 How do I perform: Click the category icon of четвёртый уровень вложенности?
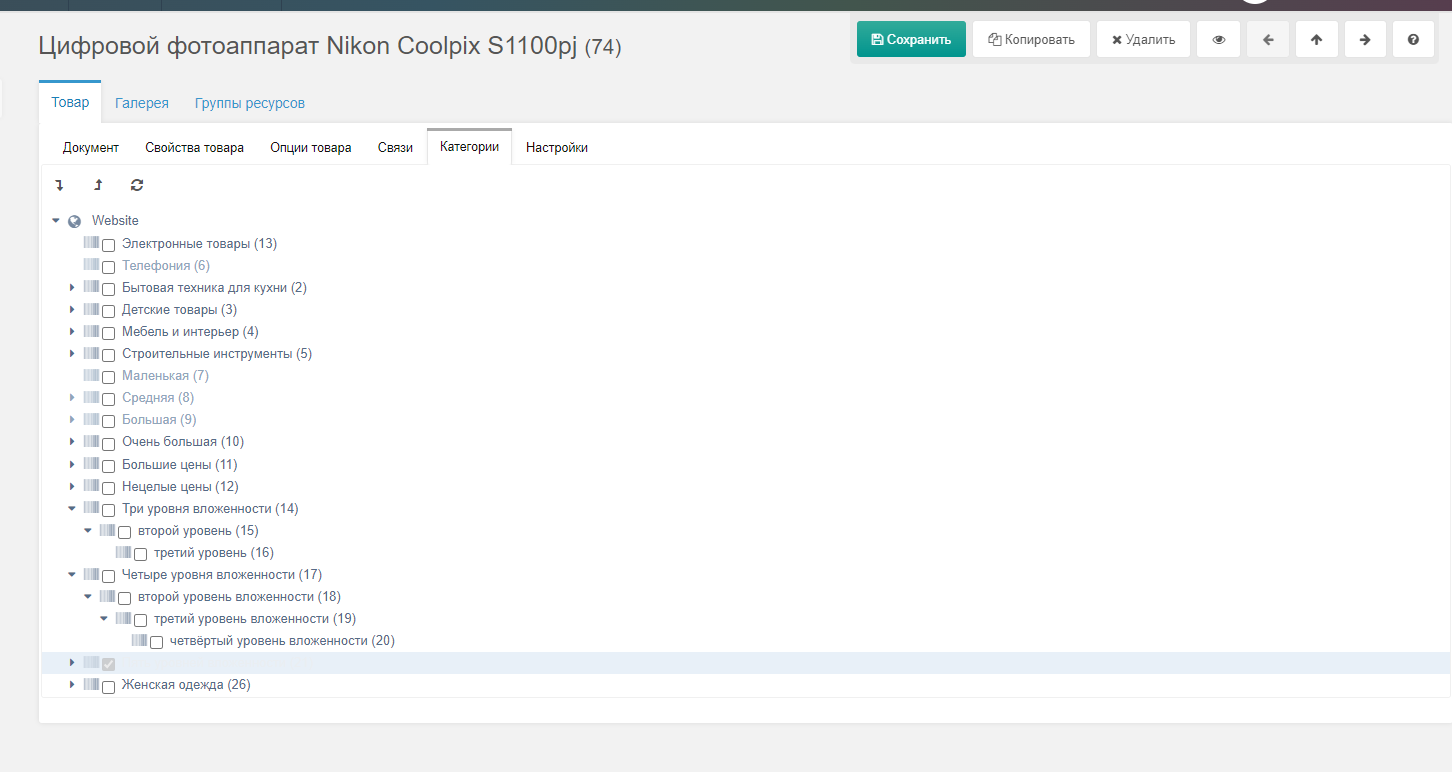pyautogui.click(x=139, y=640)
